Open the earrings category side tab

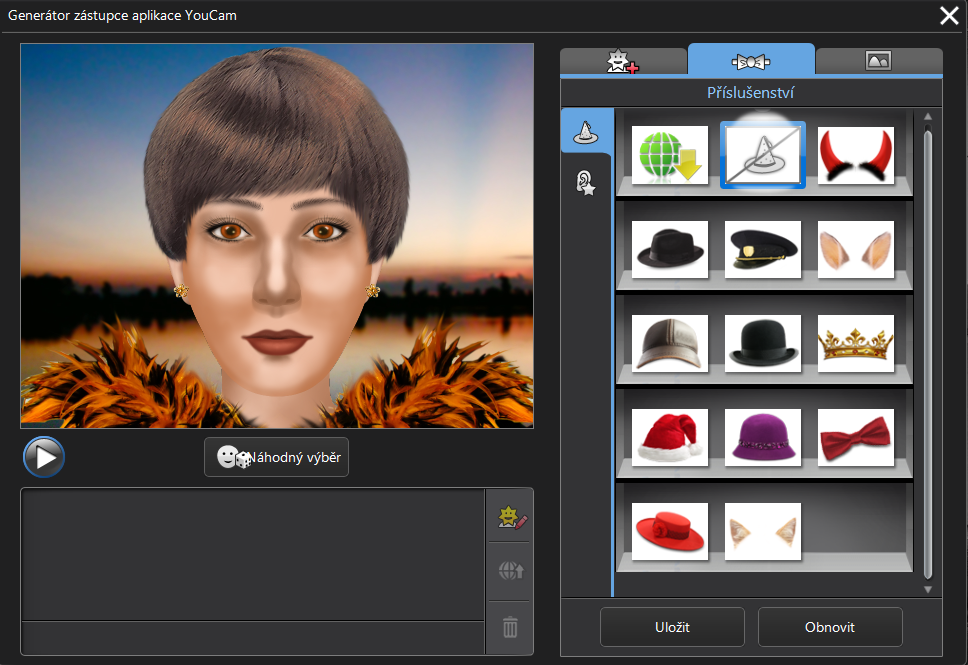(586, 183)
